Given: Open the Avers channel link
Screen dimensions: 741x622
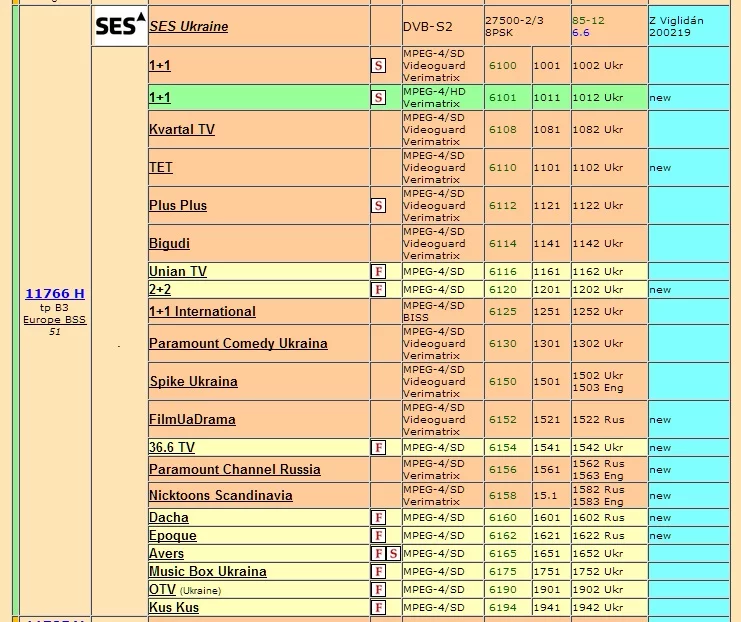Looking at the screenshot, I should pyautogui.click(x=166, y=553).
